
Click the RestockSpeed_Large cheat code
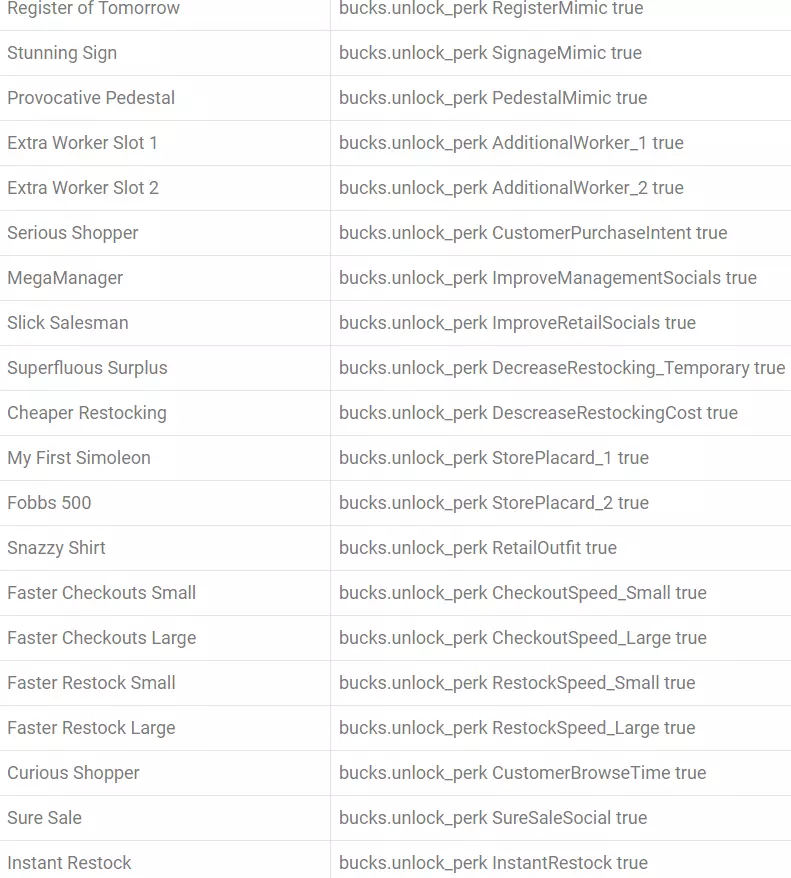(517, 728)
